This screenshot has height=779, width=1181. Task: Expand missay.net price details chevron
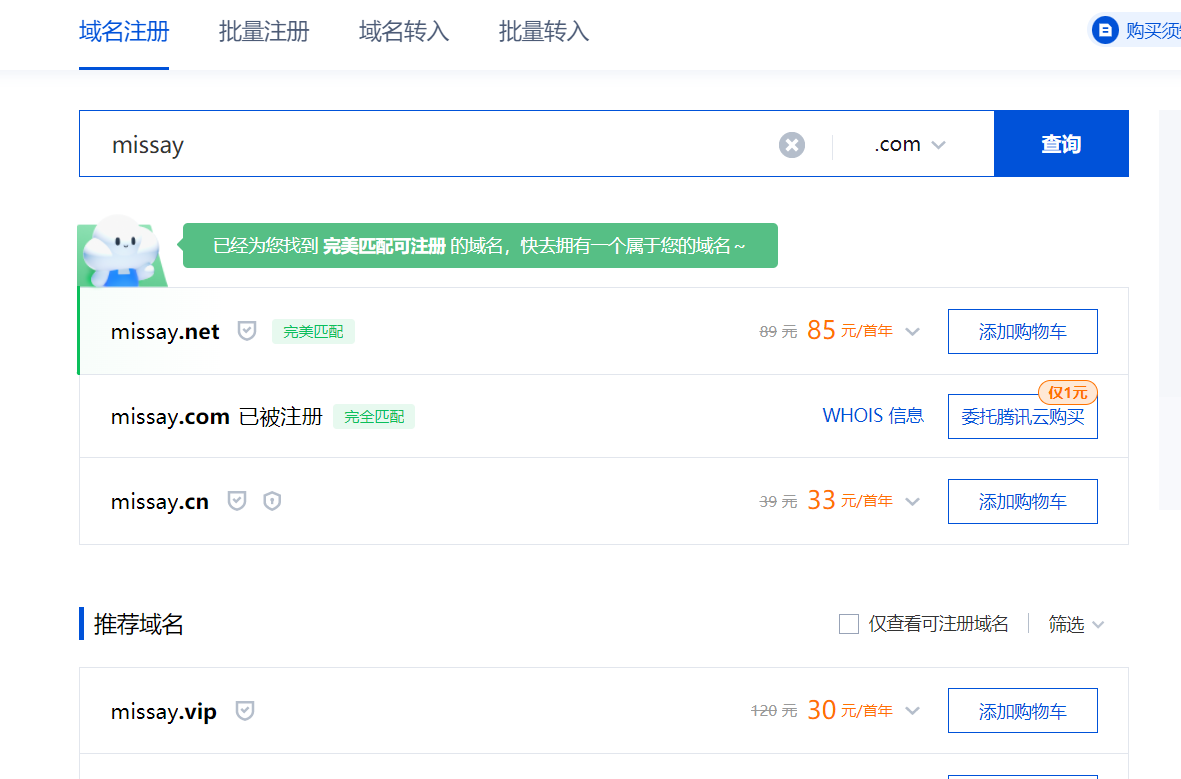[x=912, y=332]
